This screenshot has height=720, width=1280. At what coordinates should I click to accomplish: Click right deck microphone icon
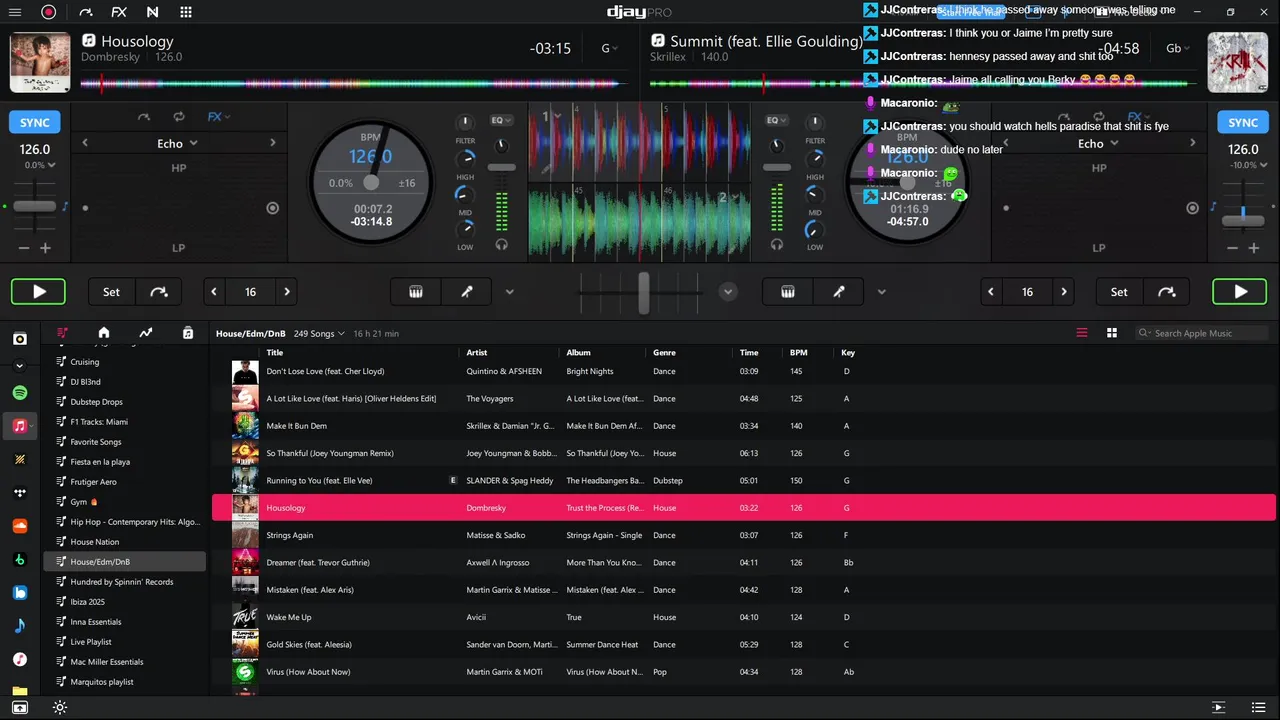click(x=839, y=292)
